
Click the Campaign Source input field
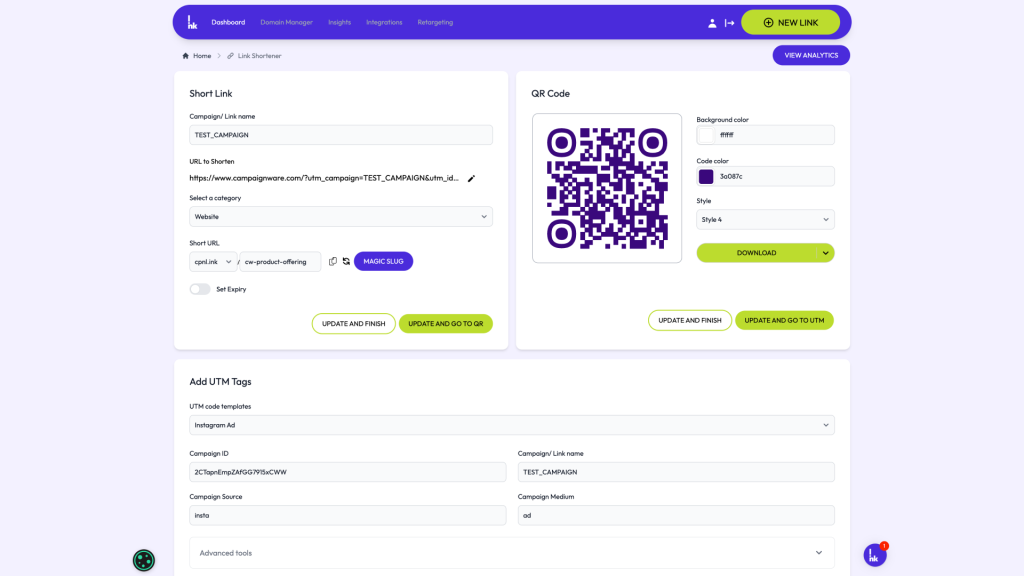coord(347,515)
